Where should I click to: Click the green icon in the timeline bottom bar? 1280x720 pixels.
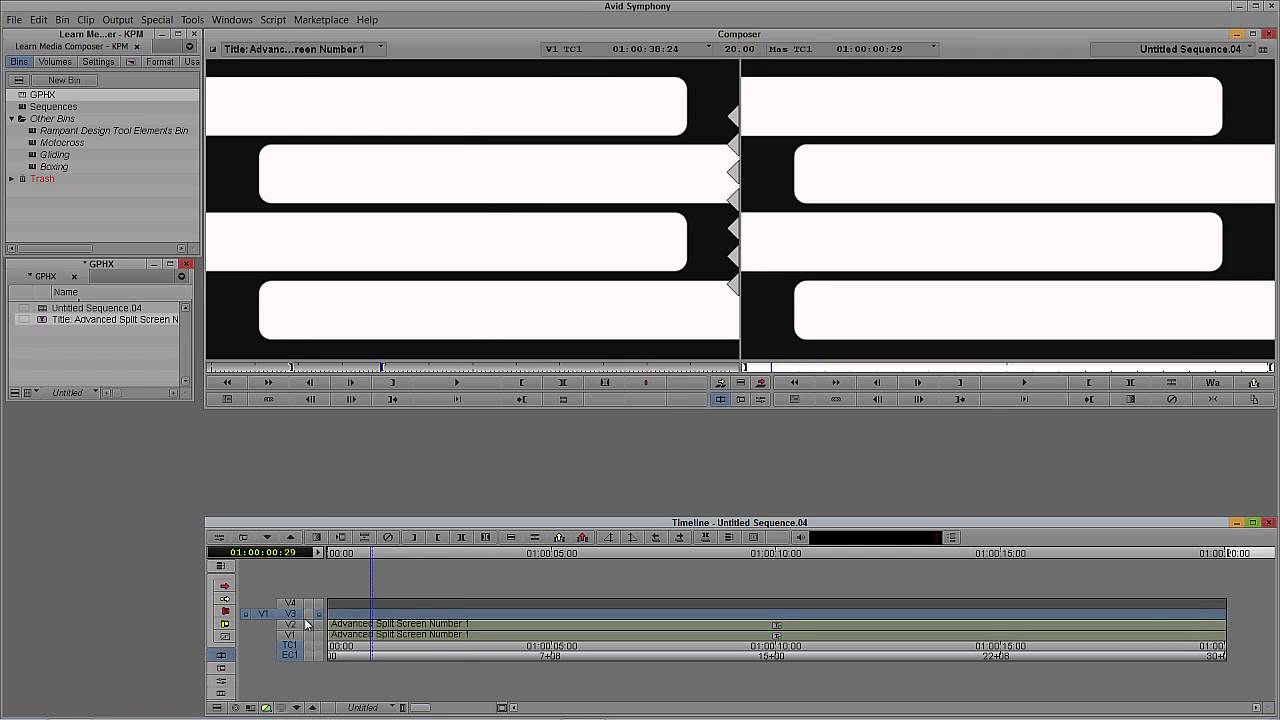266,707
